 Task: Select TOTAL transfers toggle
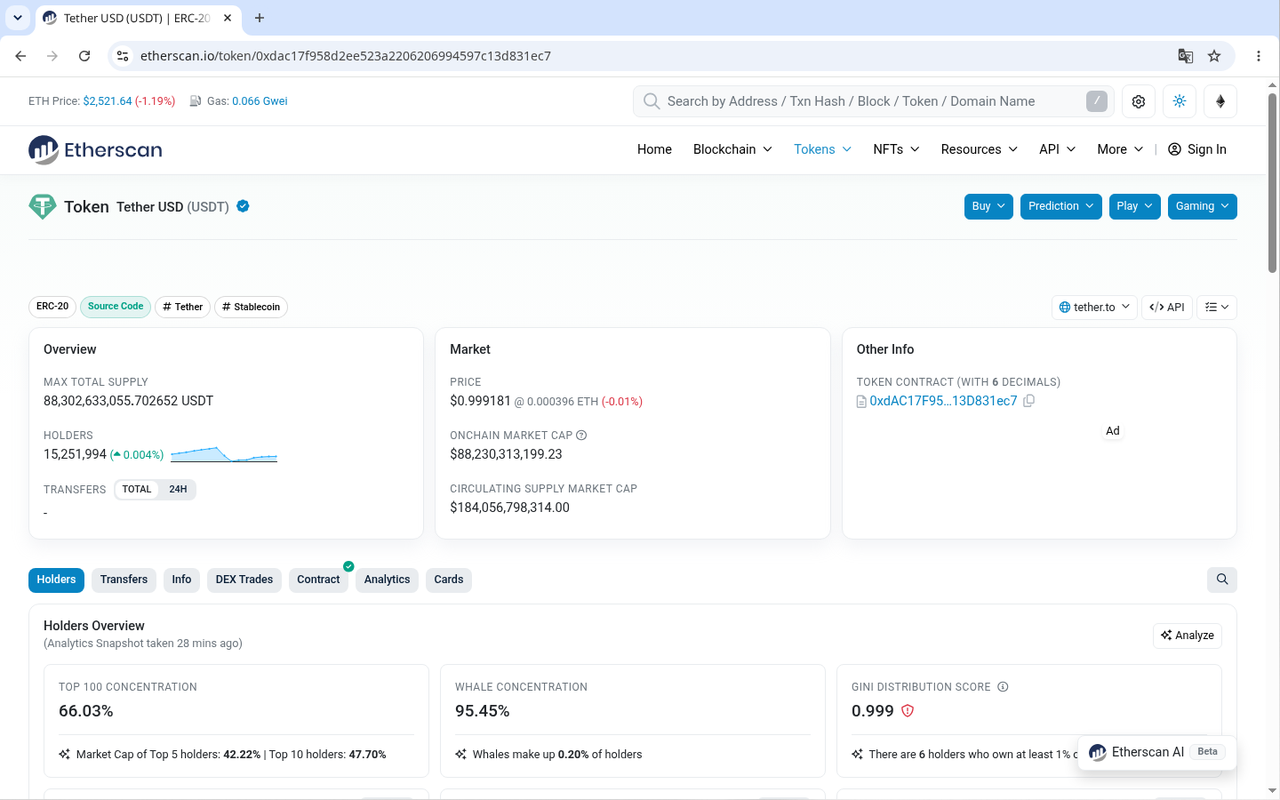tap(137, 490)
